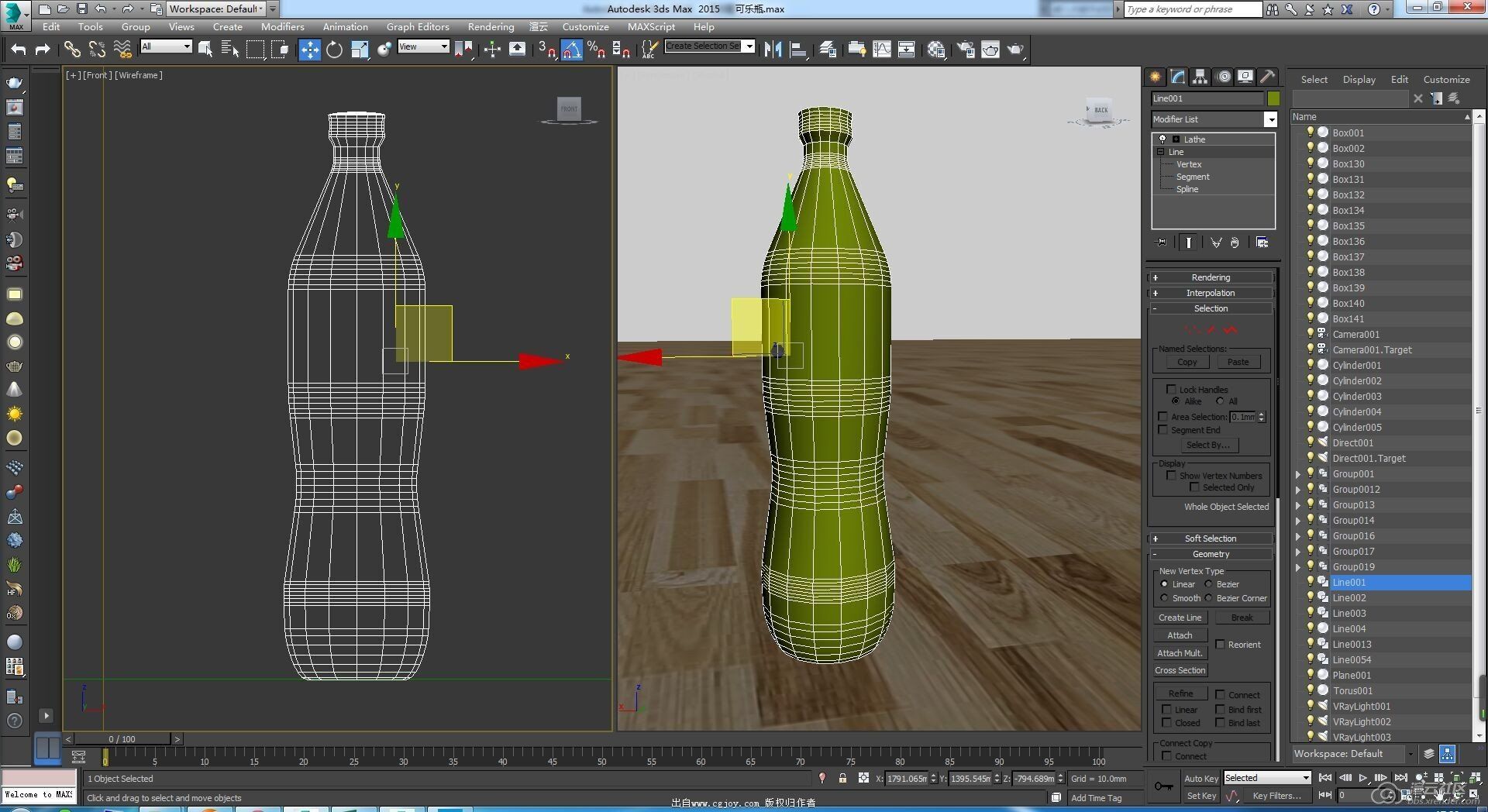The image size is (1488, 812).
Task: Click the Create Line button
Action: [1180, 618]
